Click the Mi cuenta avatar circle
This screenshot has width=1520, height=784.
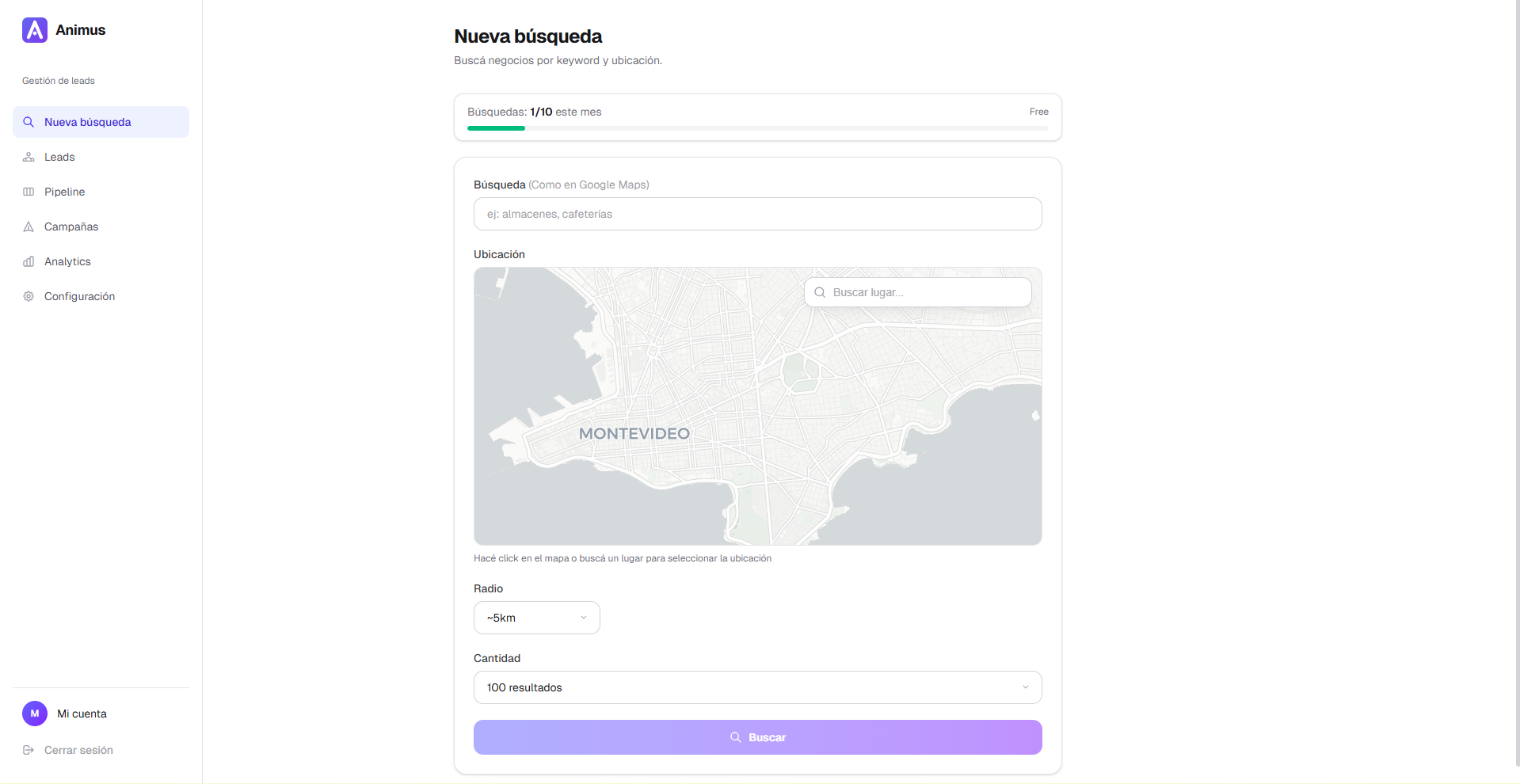pos(34,714)
